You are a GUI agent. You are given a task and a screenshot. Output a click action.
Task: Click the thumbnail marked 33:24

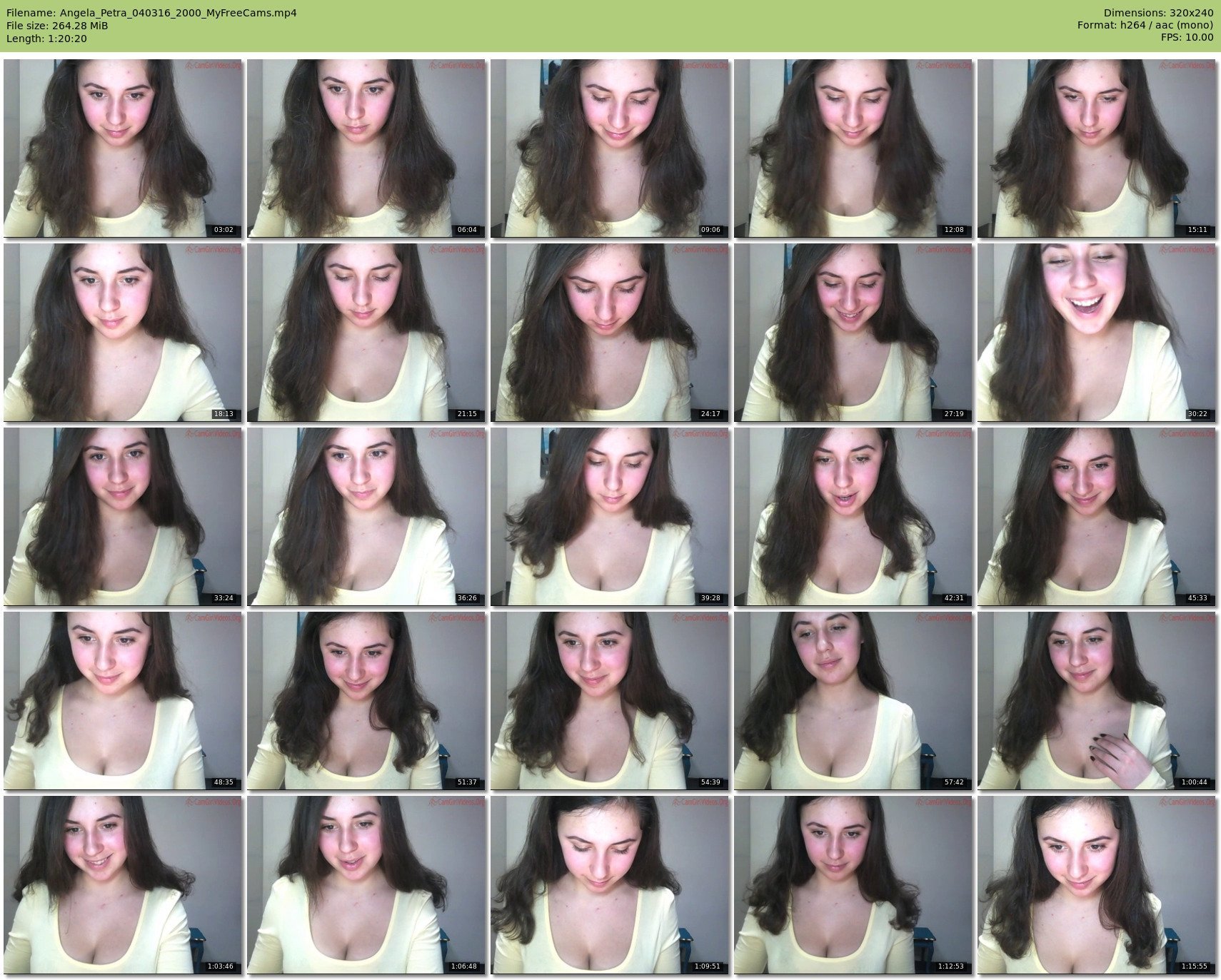pyautogui.click(x=123, y=516)
